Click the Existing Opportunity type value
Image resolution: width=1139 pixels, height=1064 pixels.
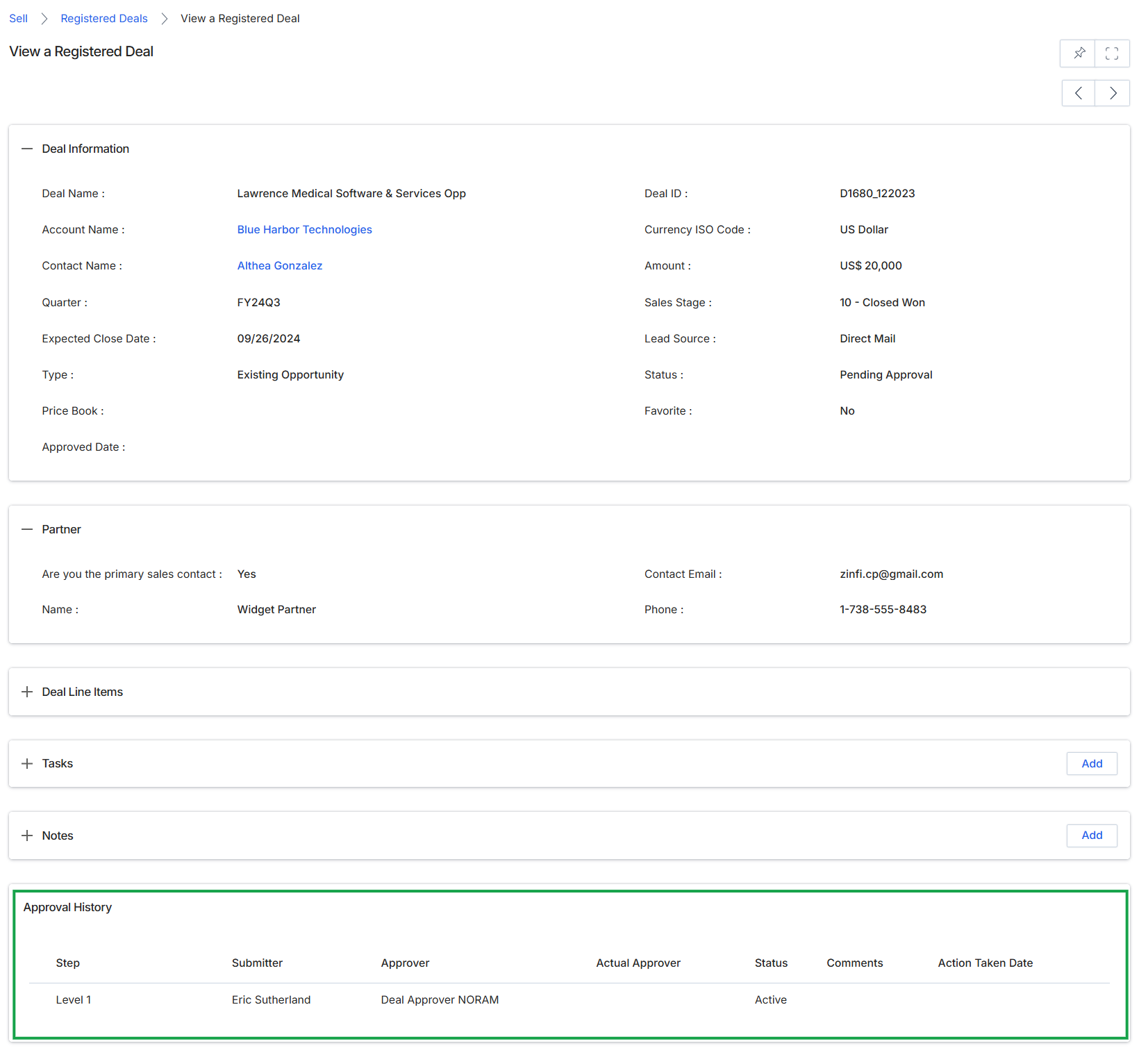(290, 375)
